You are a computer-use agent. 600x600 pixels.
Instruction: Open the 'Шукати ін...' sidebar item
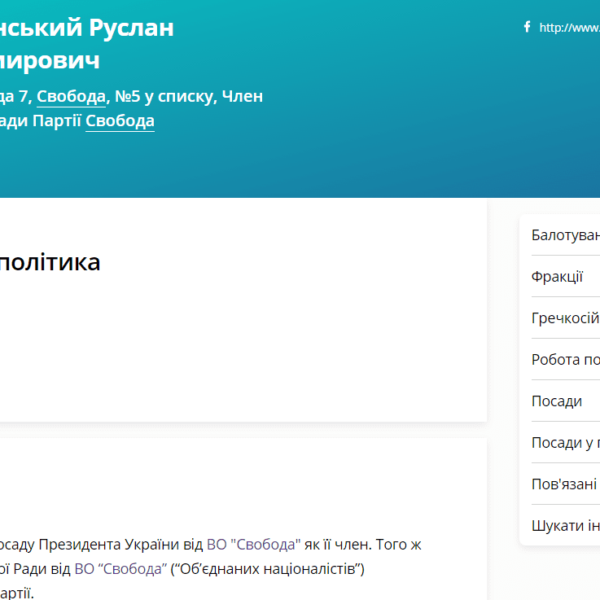click(x=566, y=525)
